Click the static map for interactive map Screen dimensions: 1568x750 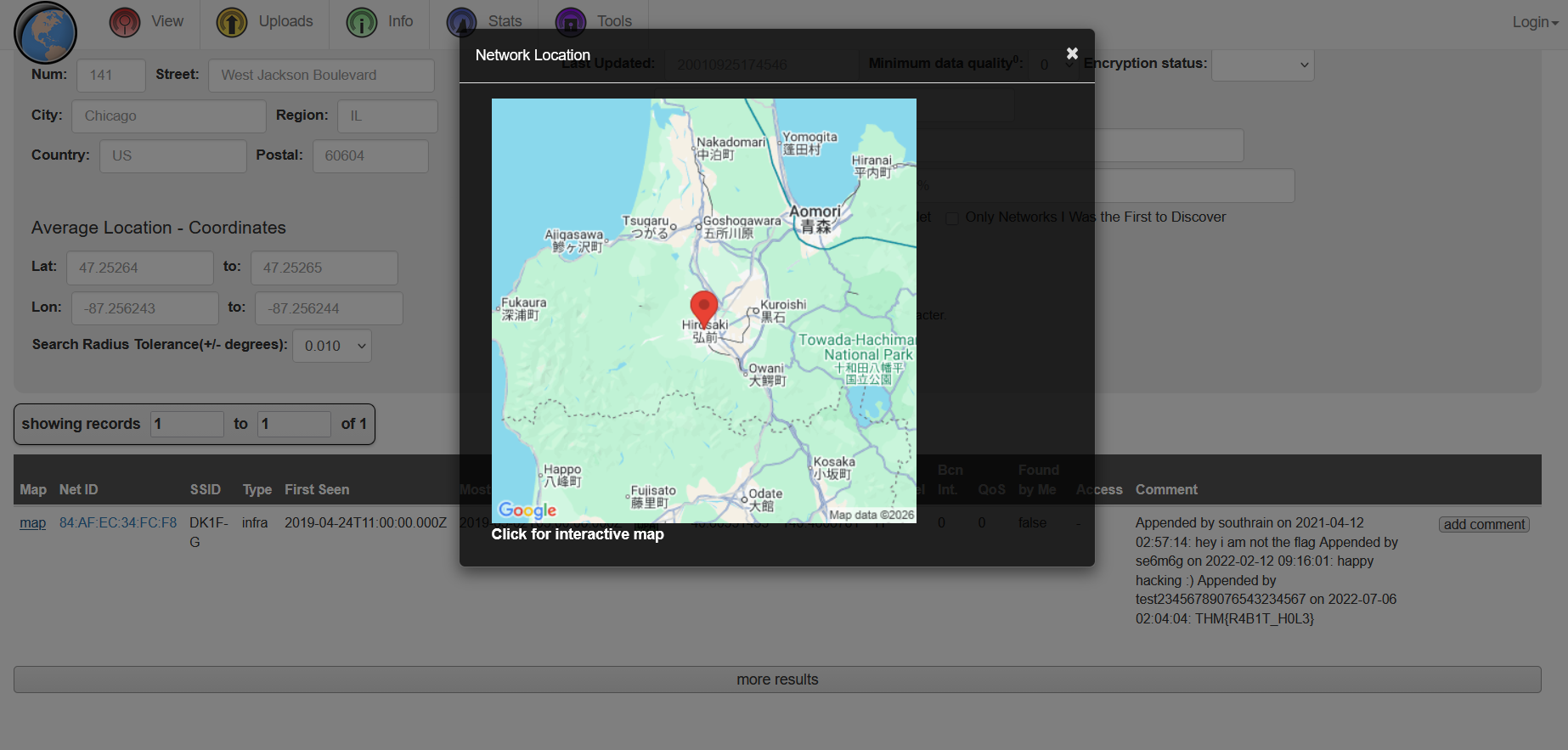(x=703, y=310)
